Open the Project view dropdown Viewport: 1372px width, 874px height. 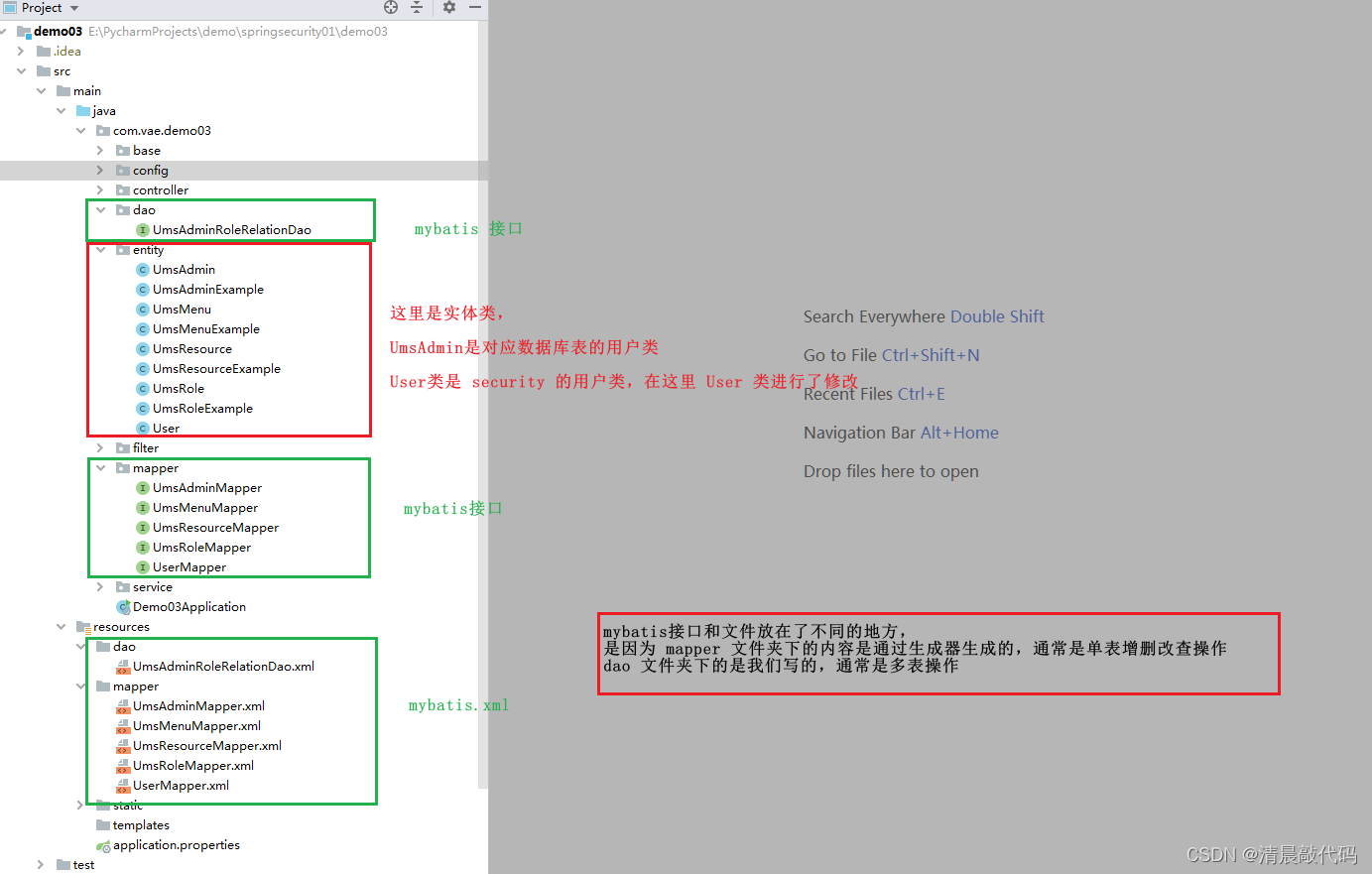pyautogui.click(x=72, y=7)
